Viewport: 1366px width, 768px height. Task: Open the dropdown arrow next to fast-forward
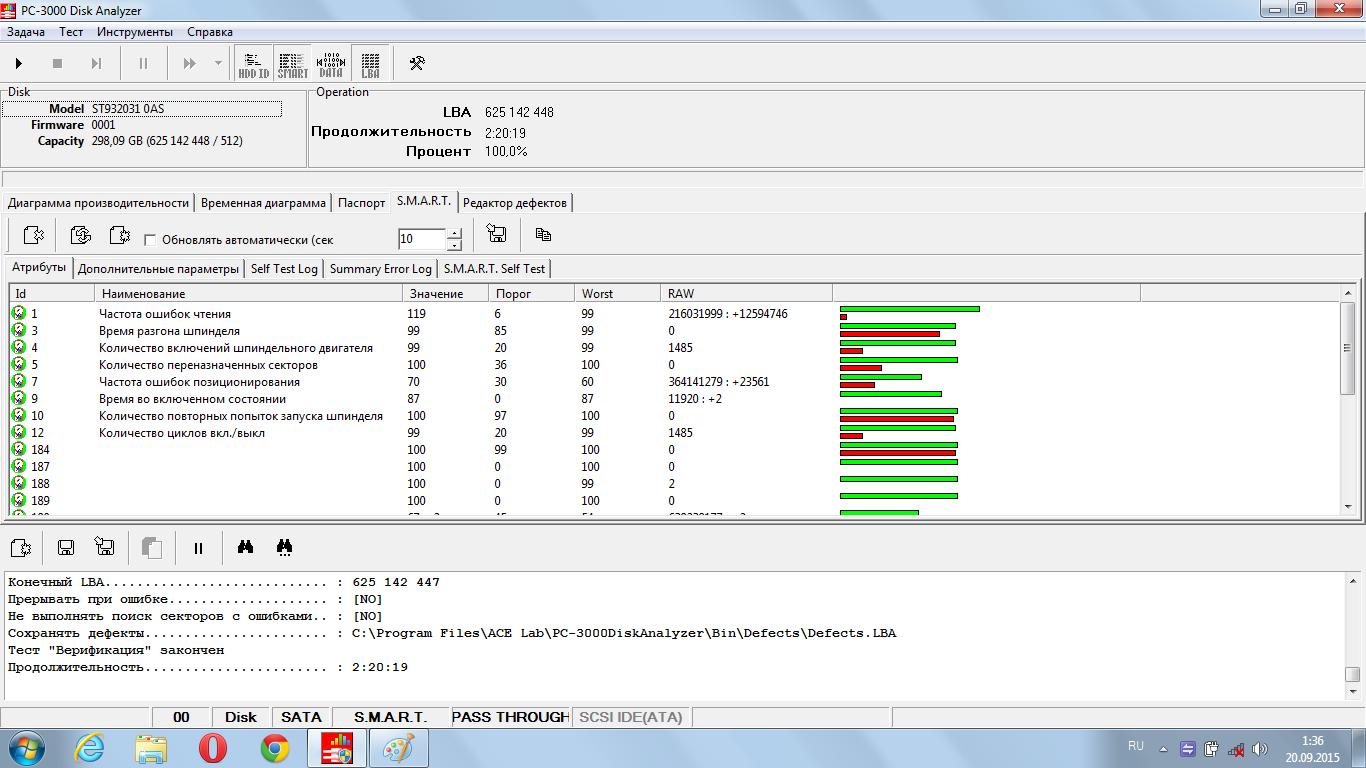(218, 63)
